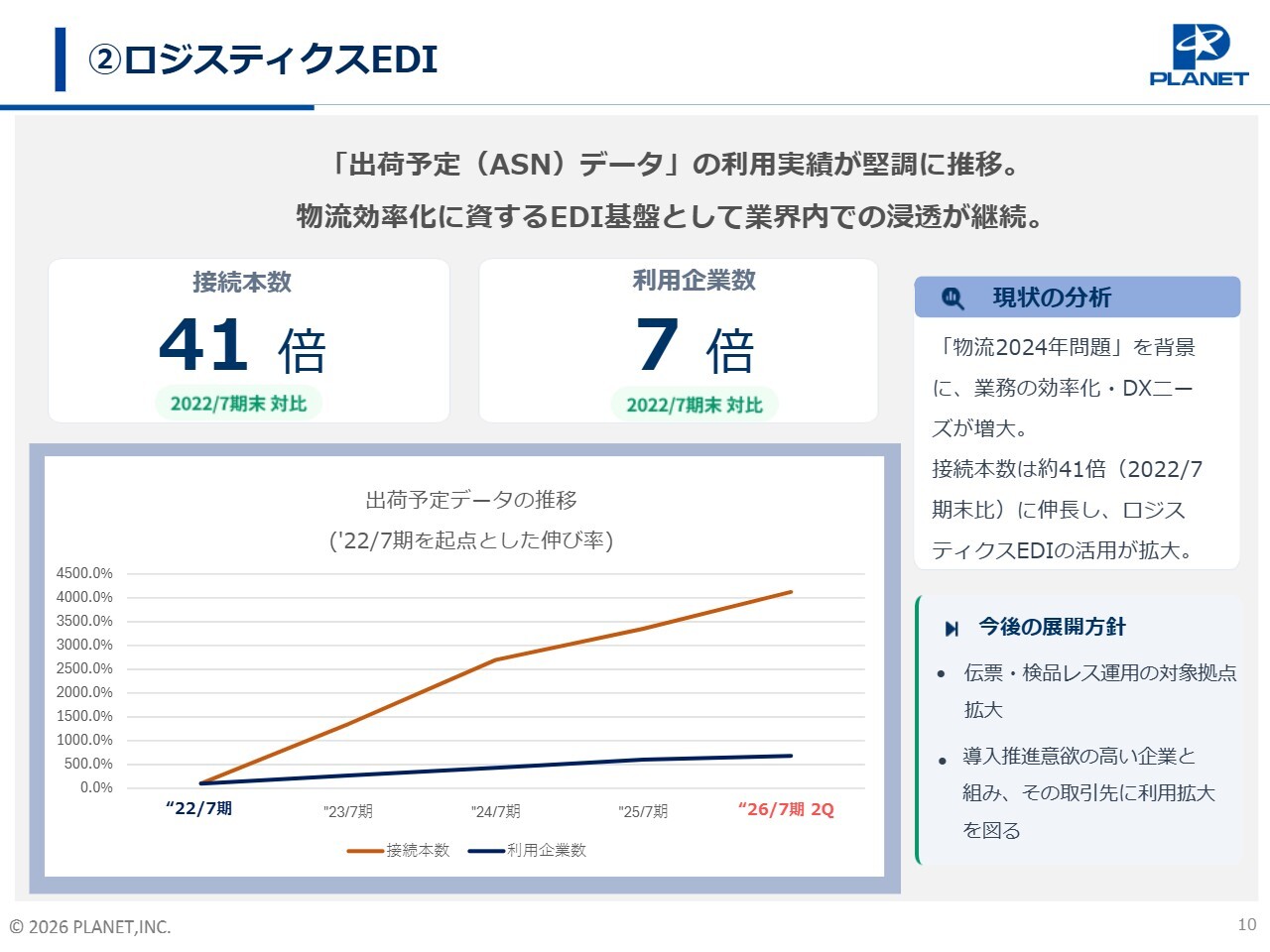1270x952 pixels.
Task: Click the large 41 figure
Action: click(204, 344)
